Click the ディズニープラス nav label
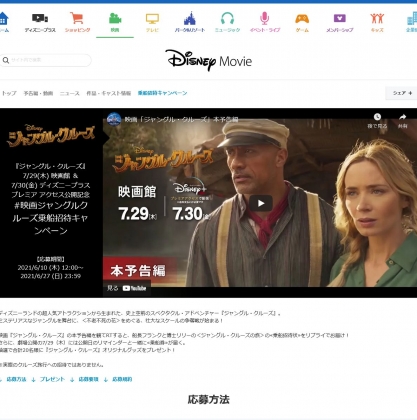The width and height of the screenshot is (417, 420). 40,30
